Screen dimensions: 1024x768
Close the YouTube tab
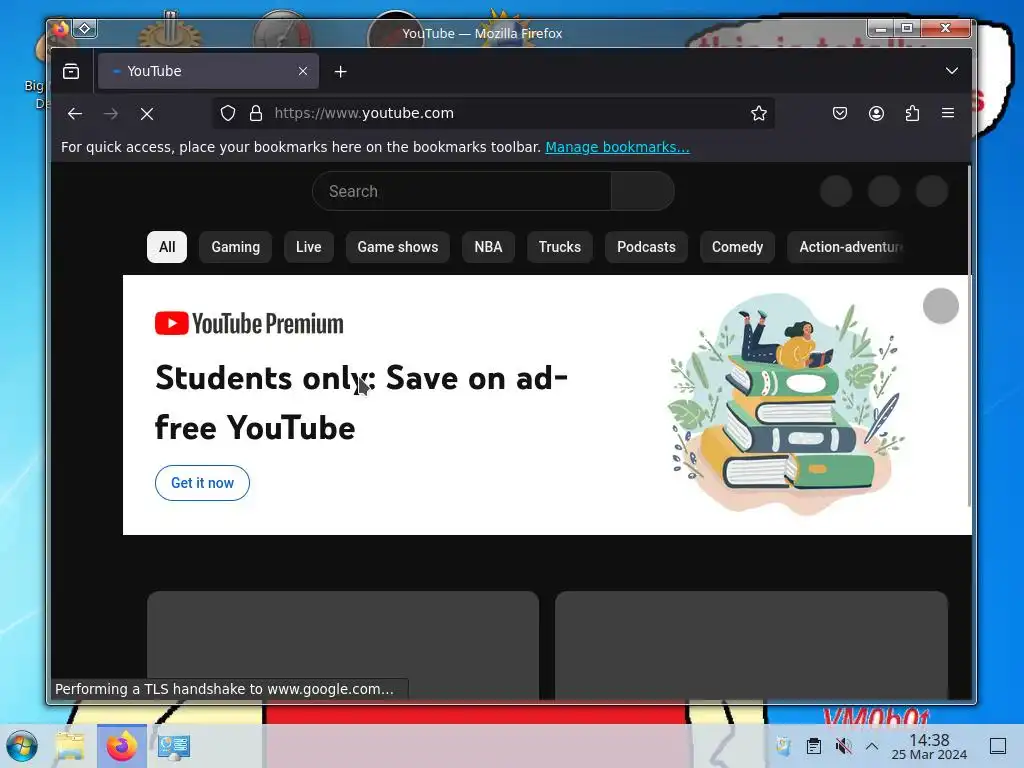click(302, 71)
